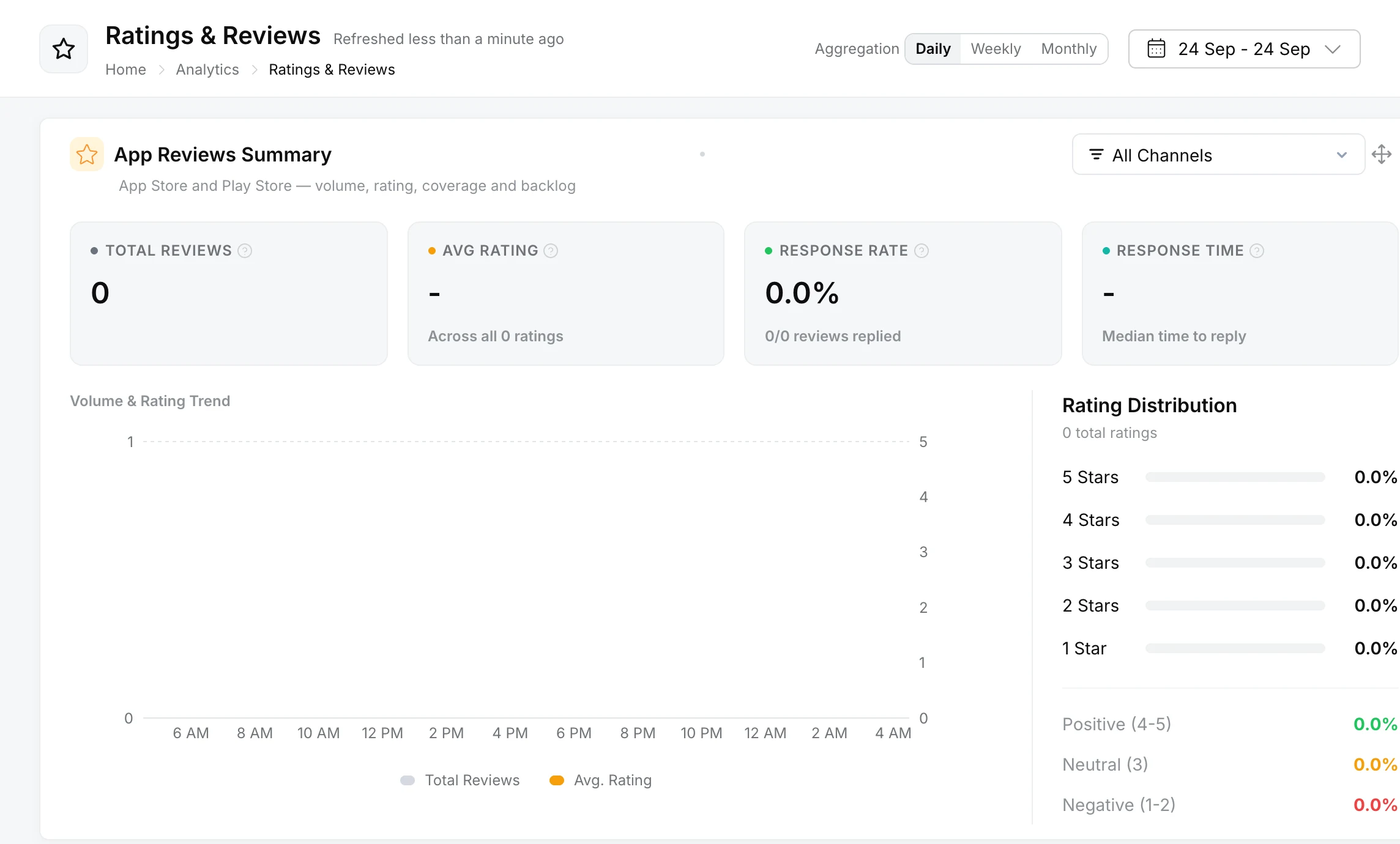1400x844 pixels.
Task: Click the filter icon in All Channels box
Action: [1097, 155]
